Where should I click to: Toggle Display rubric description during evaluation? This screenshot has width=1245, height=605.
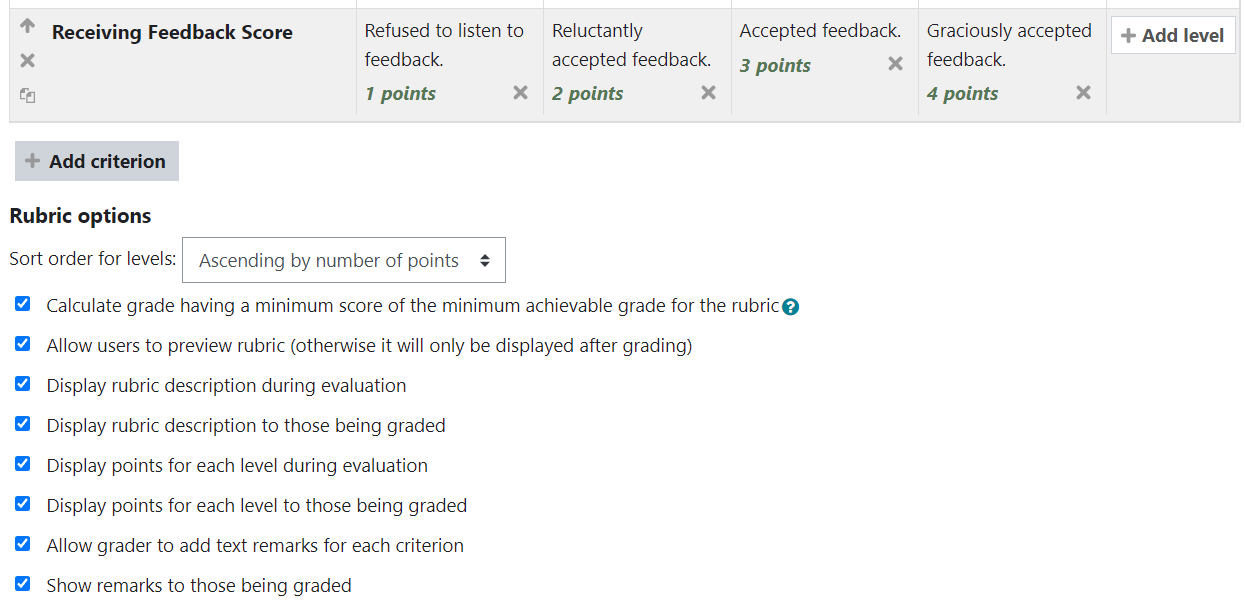[23, 384]
